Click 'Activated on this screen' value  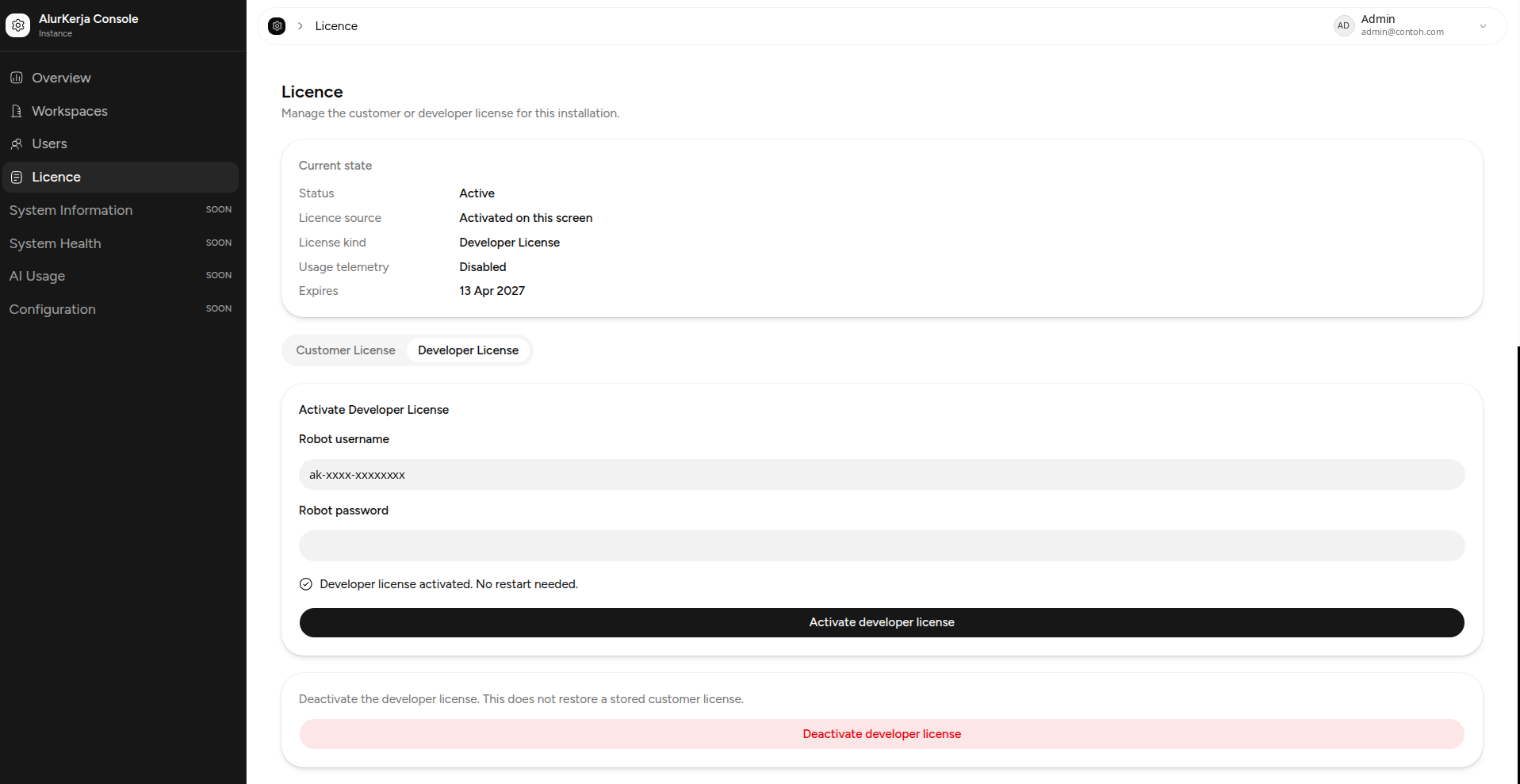[x=526, y=218]
